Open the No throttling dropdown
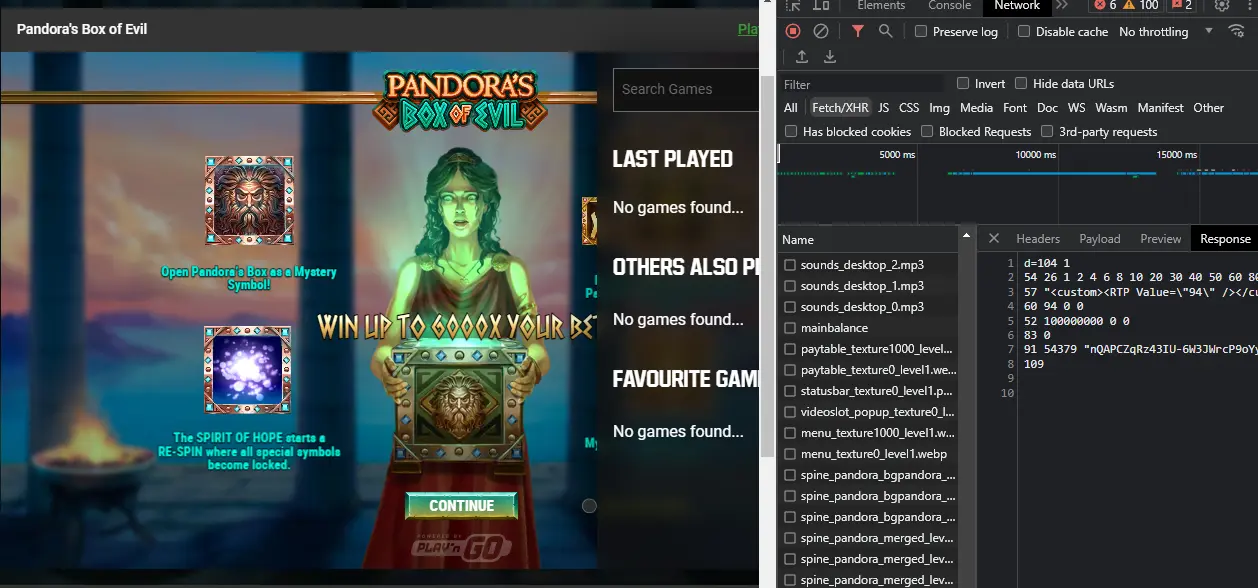The height and width of the screenshot is (588, 1258). pyautogui.click(x=1166, y=31)
